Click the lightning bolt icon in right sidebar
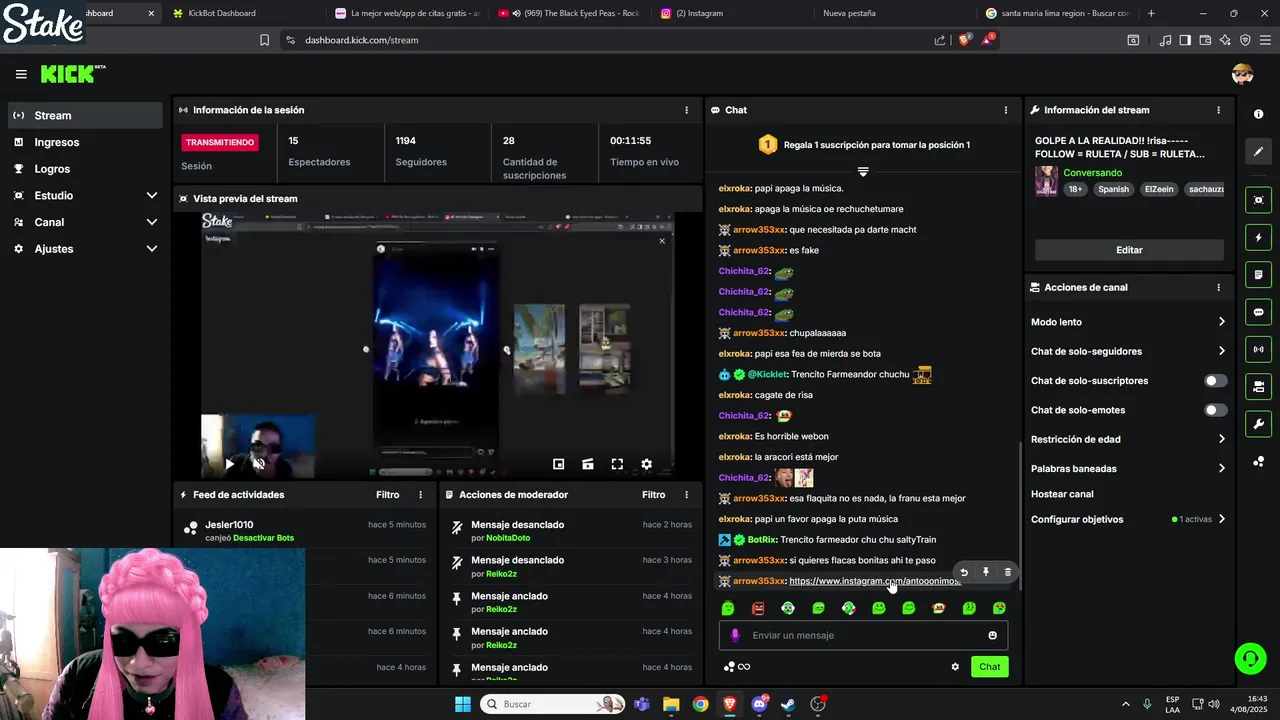1280x720 pixels. point(1258,238)
